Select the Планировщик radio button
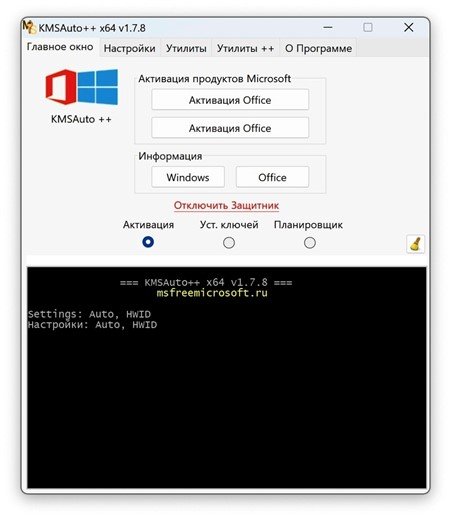 tap(310, 243)
